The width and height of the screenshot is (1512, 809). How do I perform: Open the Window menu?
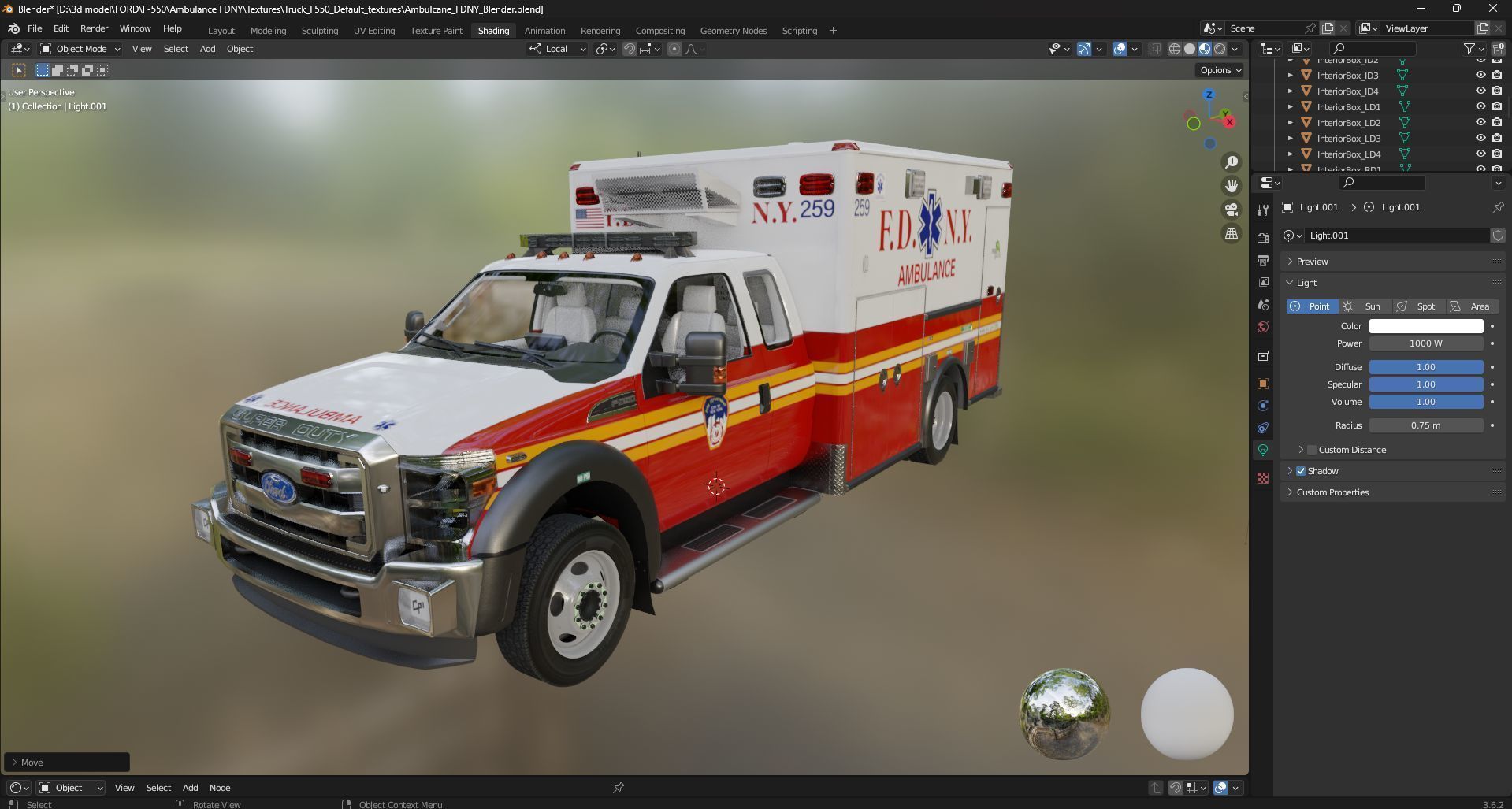pos(135,28)
